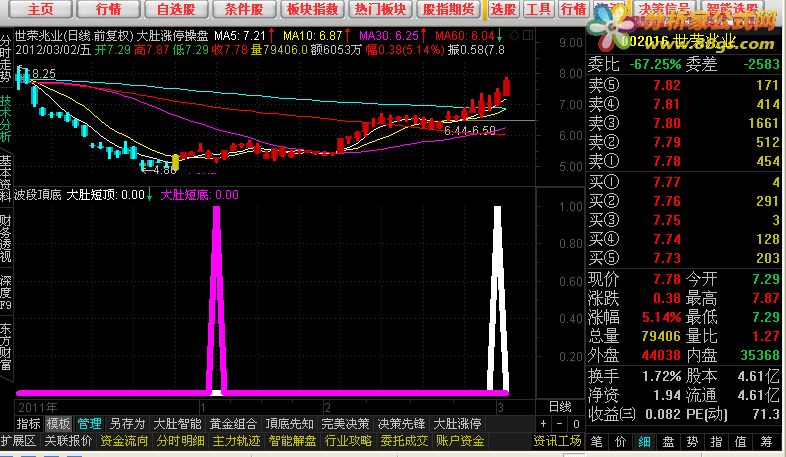Viewport: 786px width, 457px height.
Task: Select the 指 tab in quote panel
Action: tap(716, 441)
